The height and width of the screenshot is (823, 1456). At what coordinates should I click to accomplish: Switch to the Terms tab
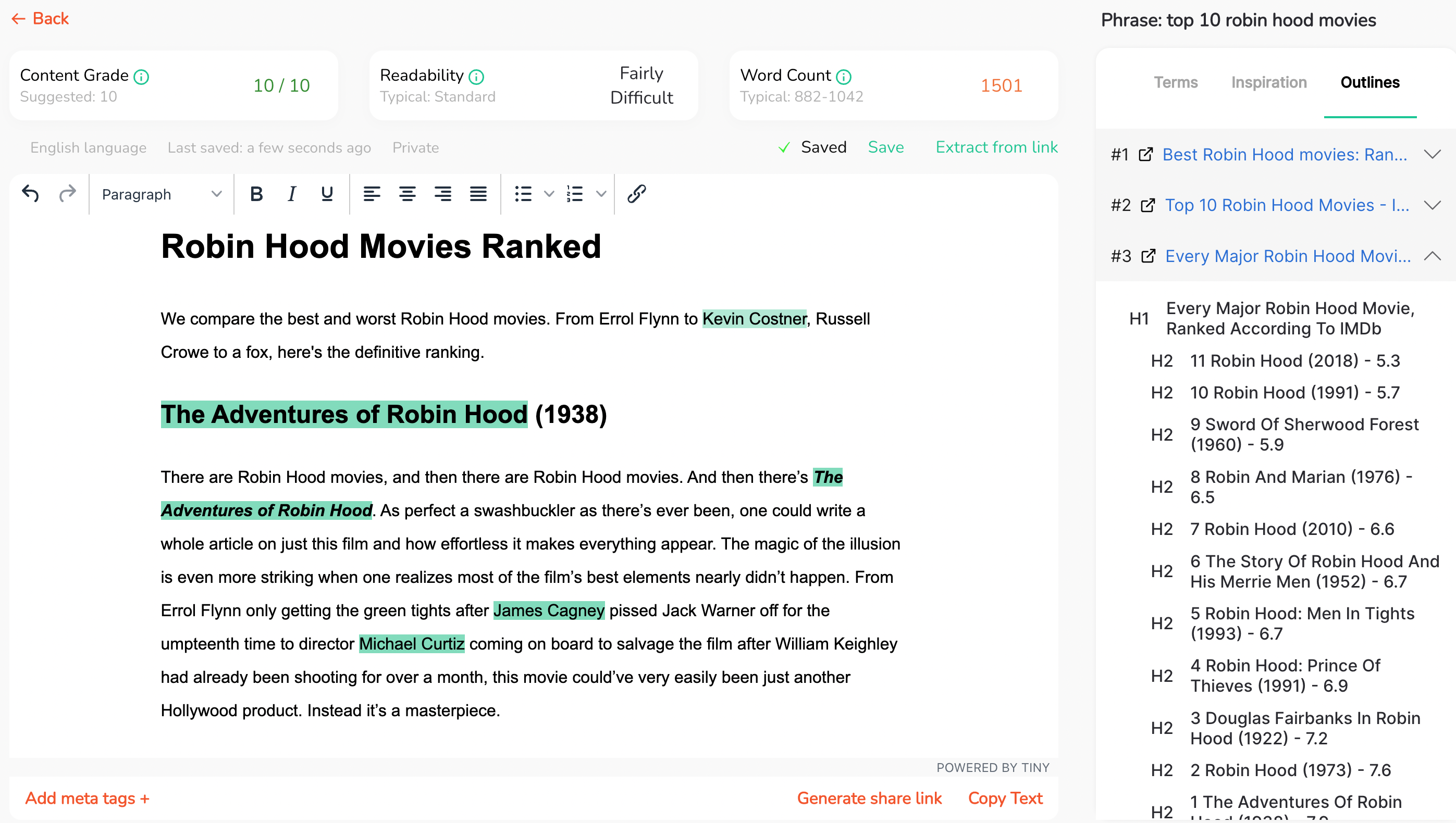(1176, 82)
